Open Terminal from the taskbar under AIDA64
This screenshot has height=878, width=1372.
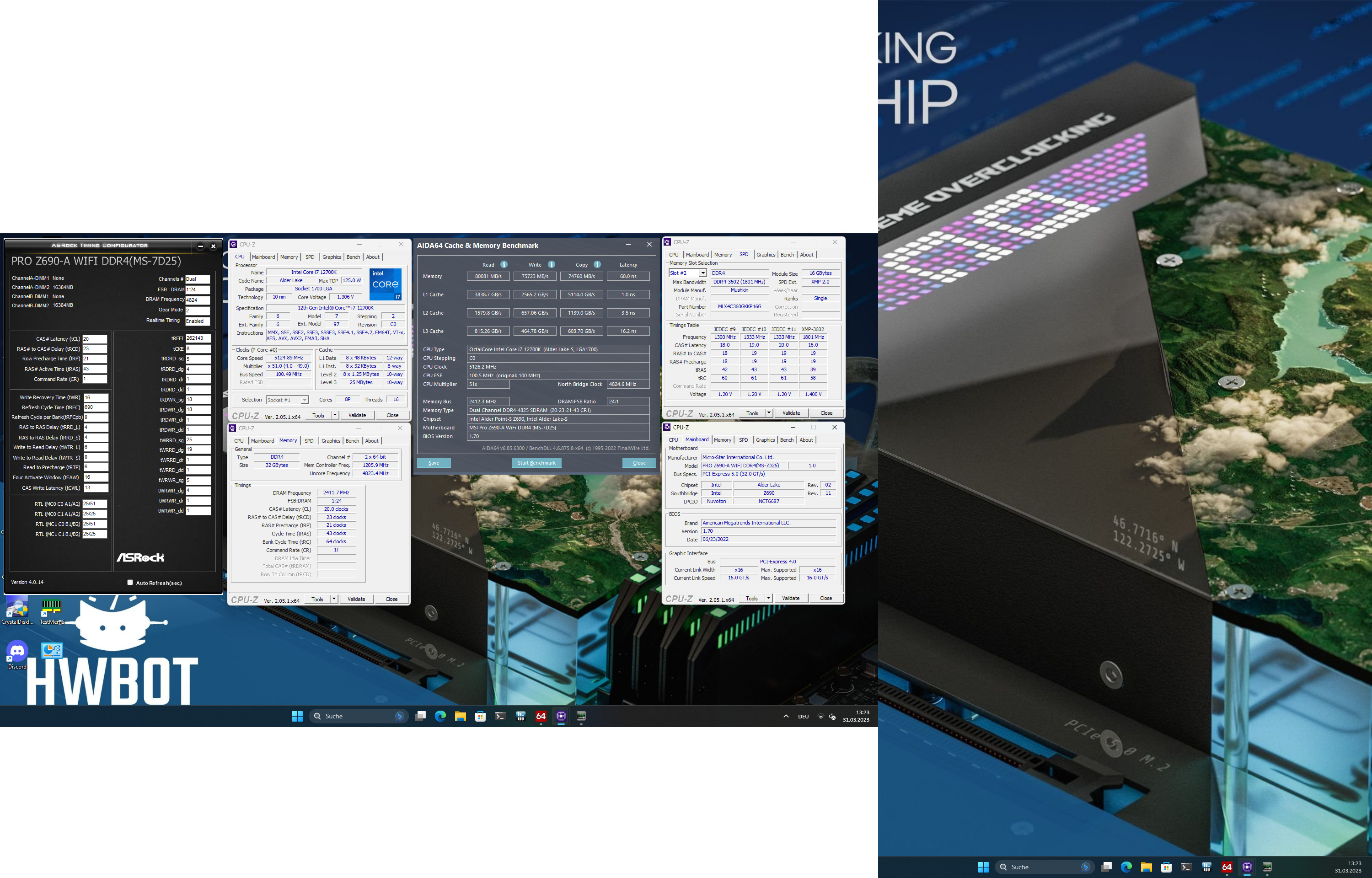[x=500, y=716]
